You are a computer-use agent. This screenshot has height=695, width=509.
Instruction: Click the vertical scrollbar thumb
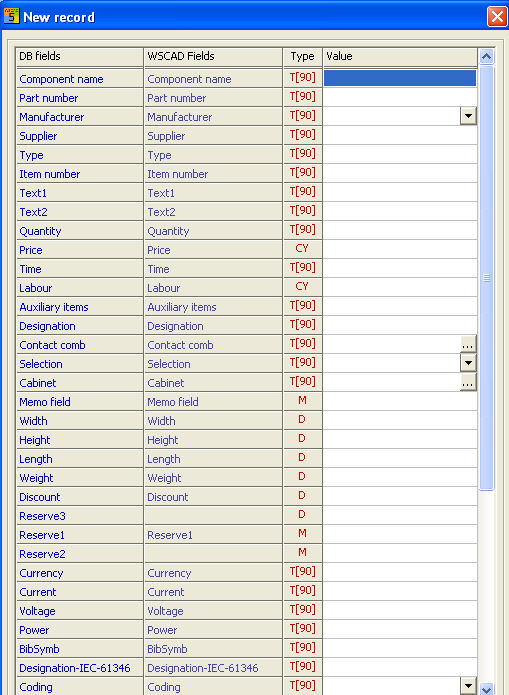487,278
